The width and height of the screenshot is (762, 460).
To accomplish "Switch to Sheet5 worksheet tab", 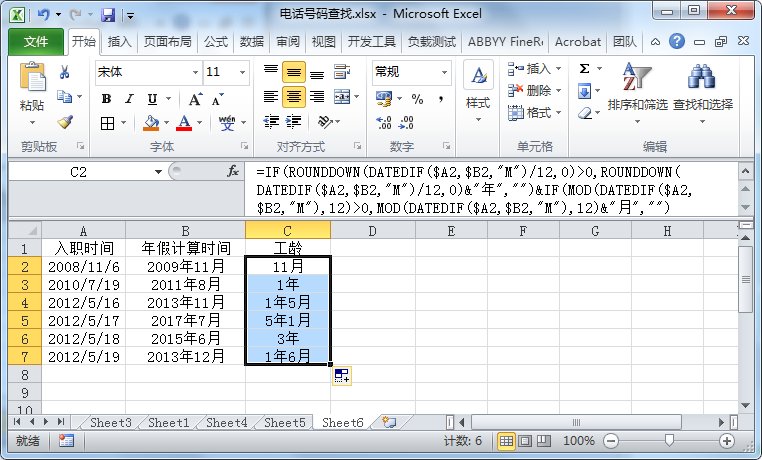I will pos(285,423).
